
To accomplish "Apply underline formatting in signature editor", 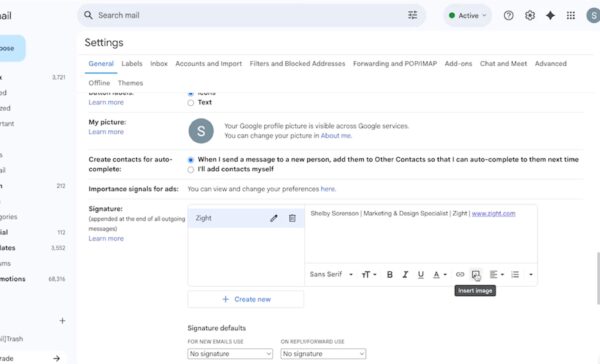I will pos(421,274).
